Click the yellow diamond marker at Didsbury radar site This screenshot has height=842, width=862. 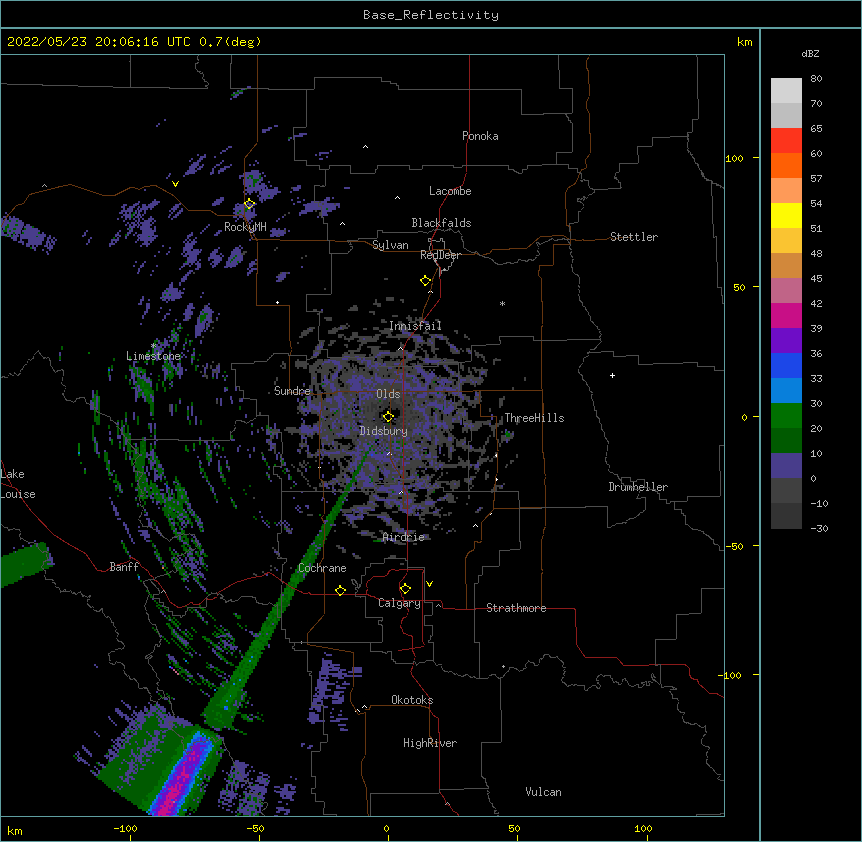tap(388, 417)
